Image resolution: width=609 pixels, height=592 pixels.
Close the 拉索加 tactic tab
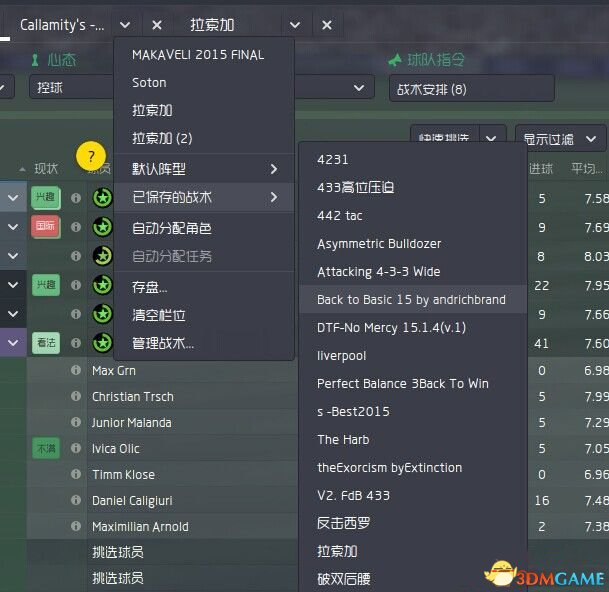pyautogui.click(x=327, y=25)
